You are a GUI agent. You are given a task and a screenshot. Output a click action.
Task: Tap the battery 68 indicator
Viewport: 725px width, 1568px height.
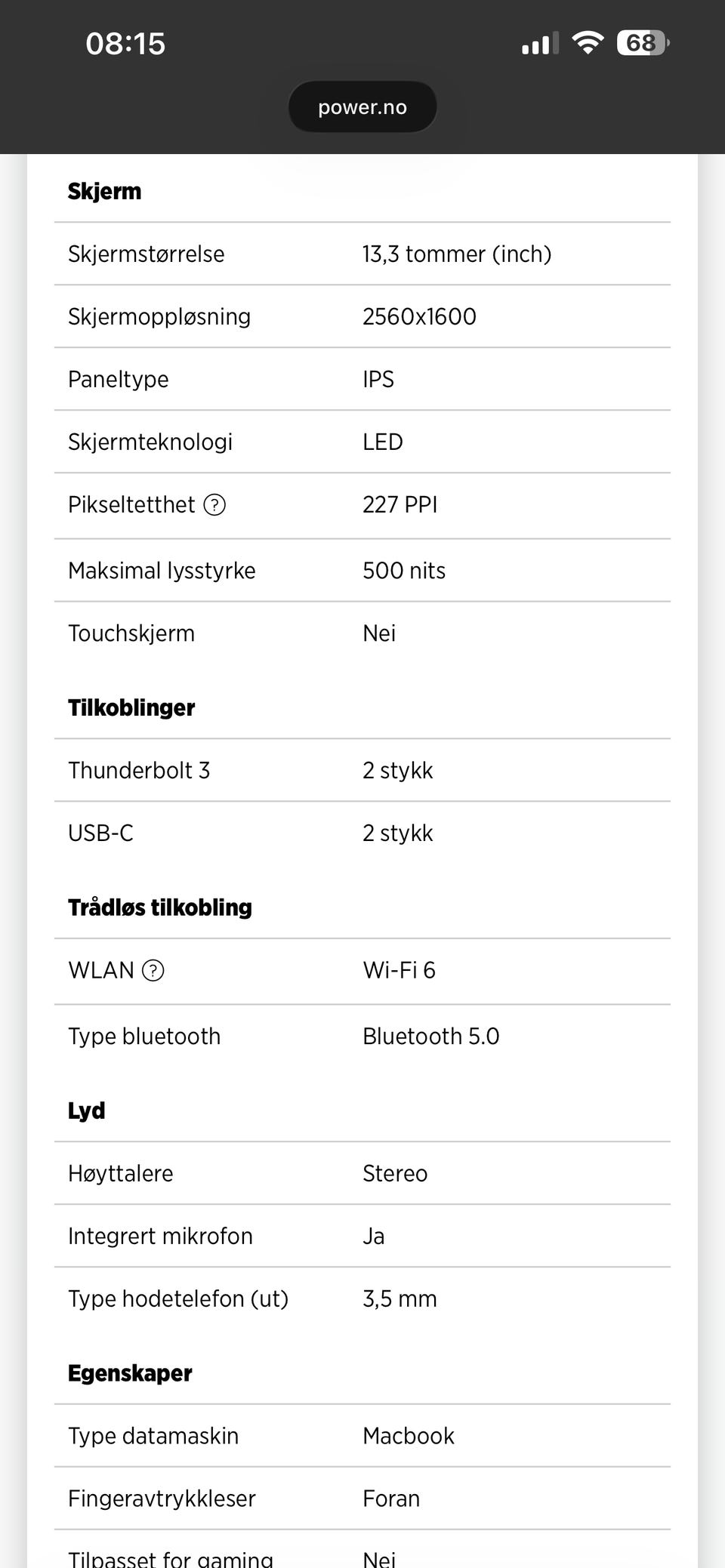tap(643, 43)
